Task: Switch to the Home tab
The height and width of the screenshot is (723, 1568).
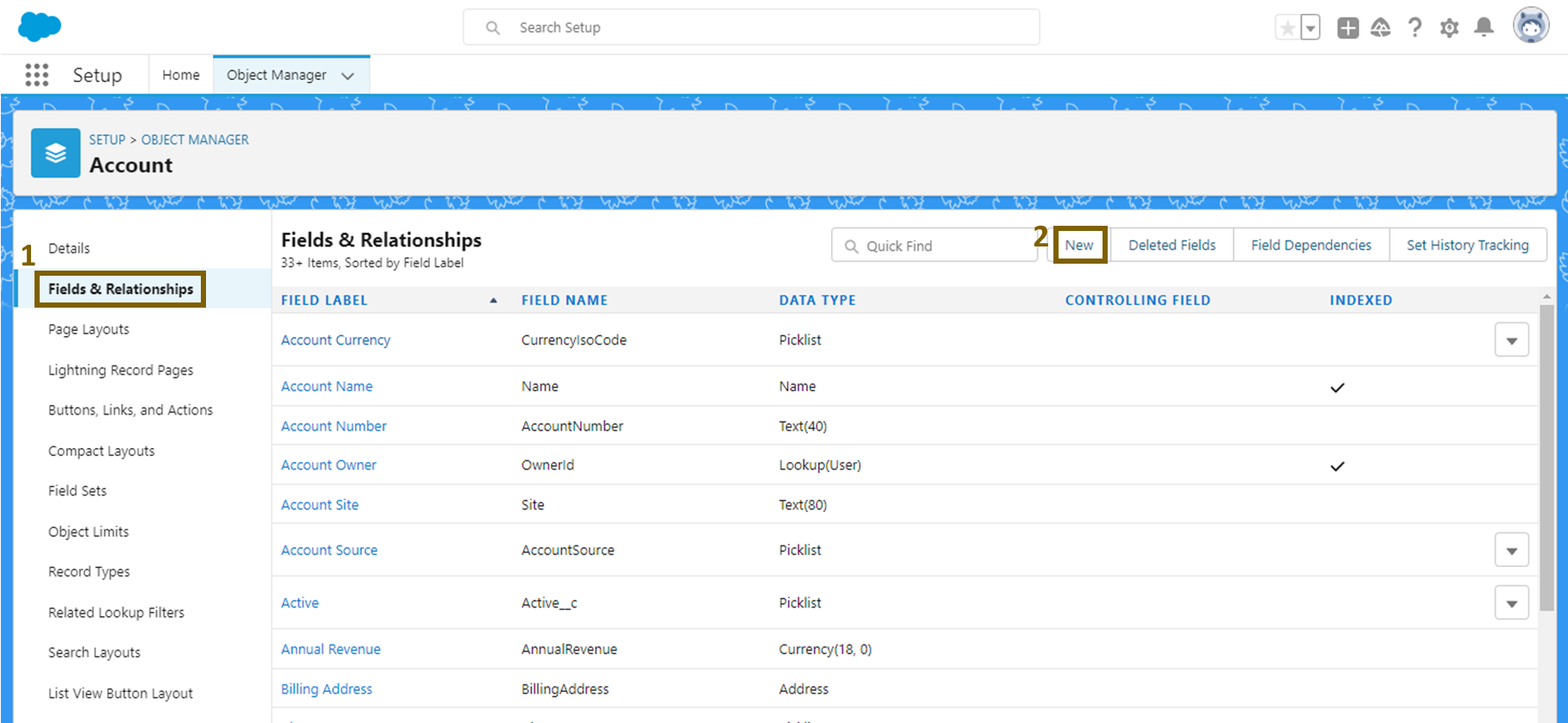Action: point(181,75)
